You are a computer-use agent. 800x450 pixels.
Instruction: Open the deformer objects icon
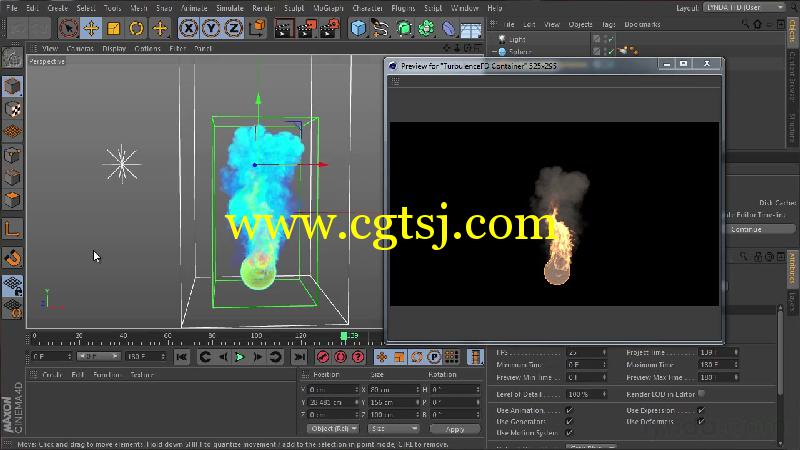448,28
